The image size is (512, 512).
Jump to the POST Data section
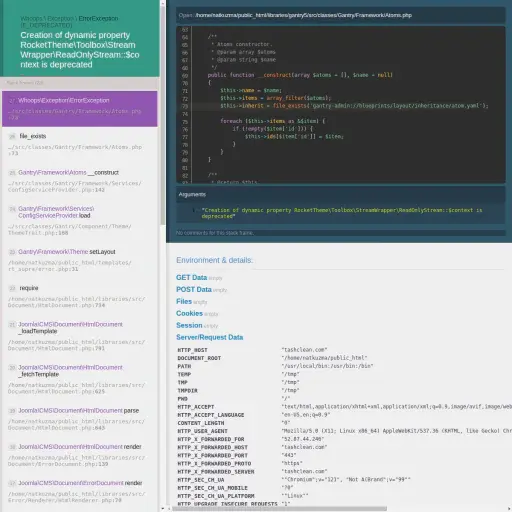pyautogui.click(x=194, y=289)
